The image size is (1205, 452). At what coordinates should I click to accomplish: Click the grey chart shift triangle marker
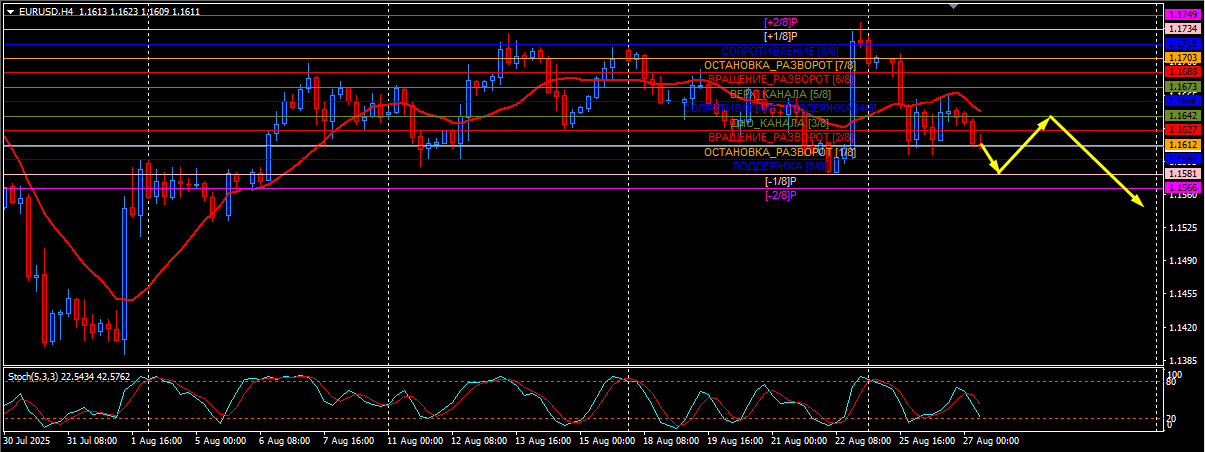pos(953,6)
